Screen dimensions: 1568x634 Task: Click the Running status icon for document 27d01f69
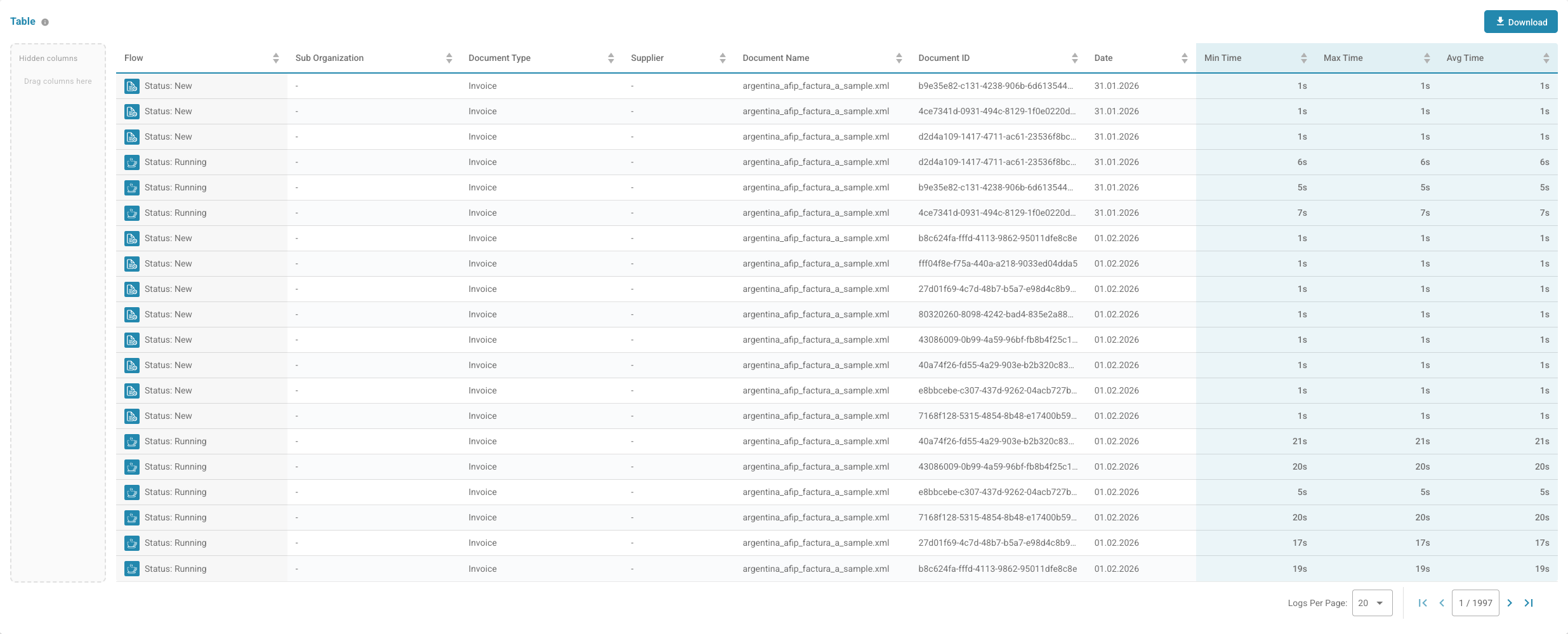click(132, 543)
